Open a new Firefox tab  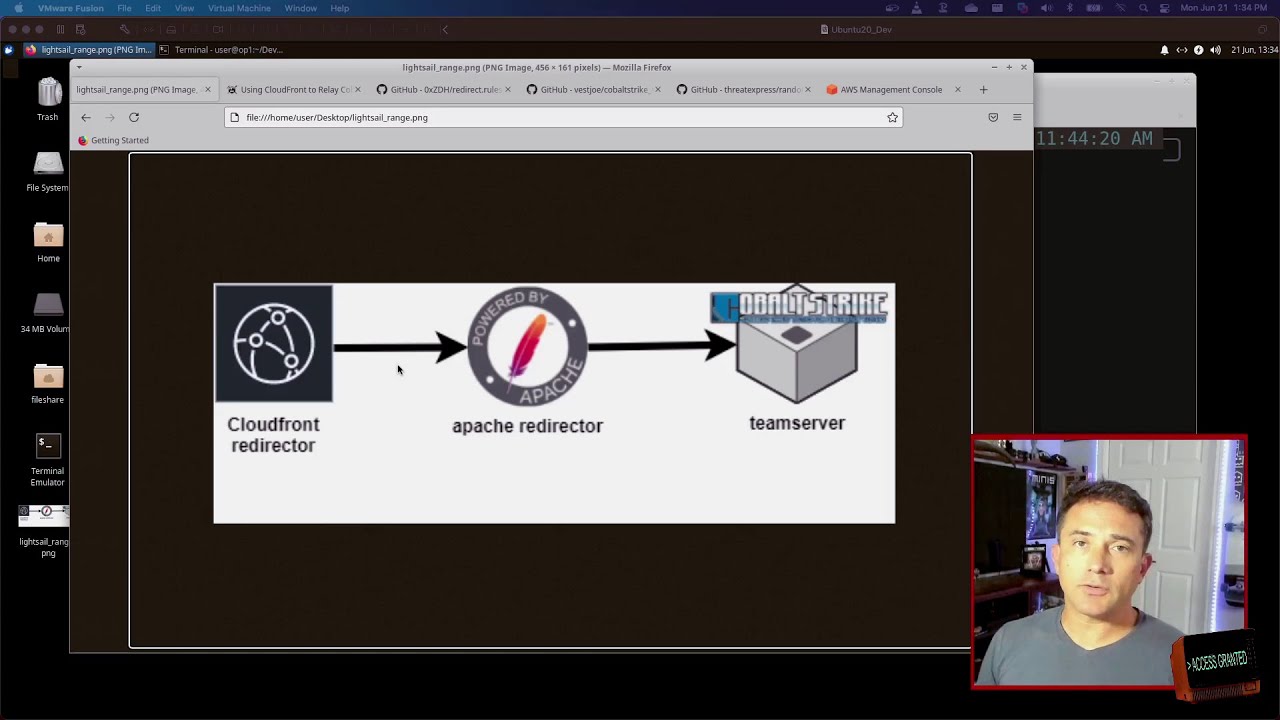click(x=983, y=89)
